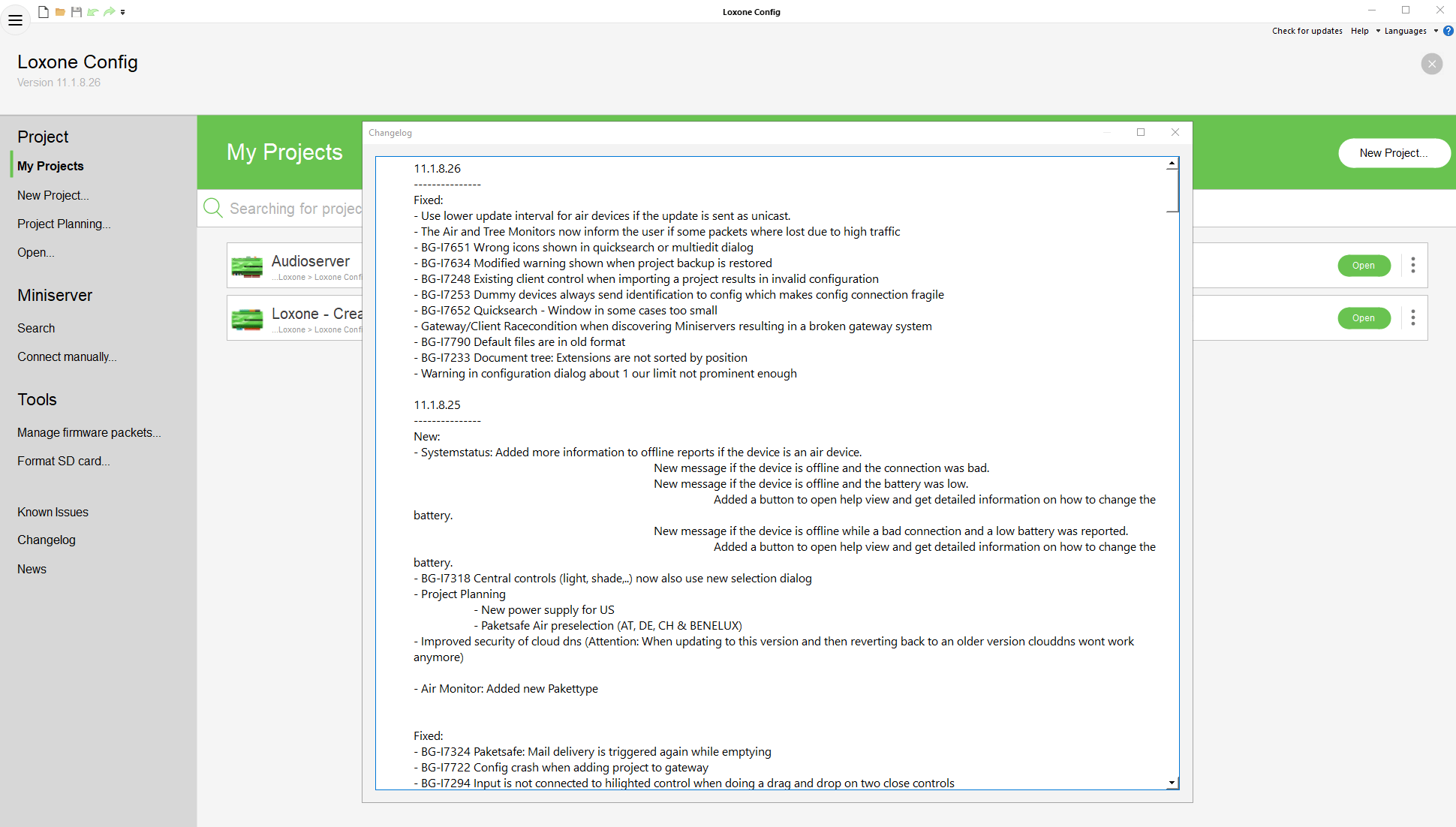The width and height of the screenshot is (1456, 827).
Task: Click the changelog scrollbar down arrow
Action: (1172, 783)
